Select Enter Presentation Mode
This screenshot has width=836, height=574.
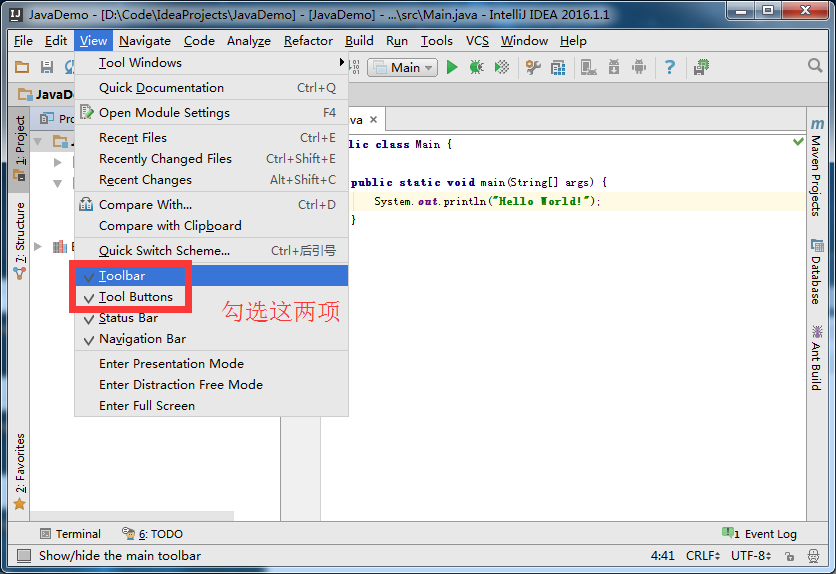(211, 364)
